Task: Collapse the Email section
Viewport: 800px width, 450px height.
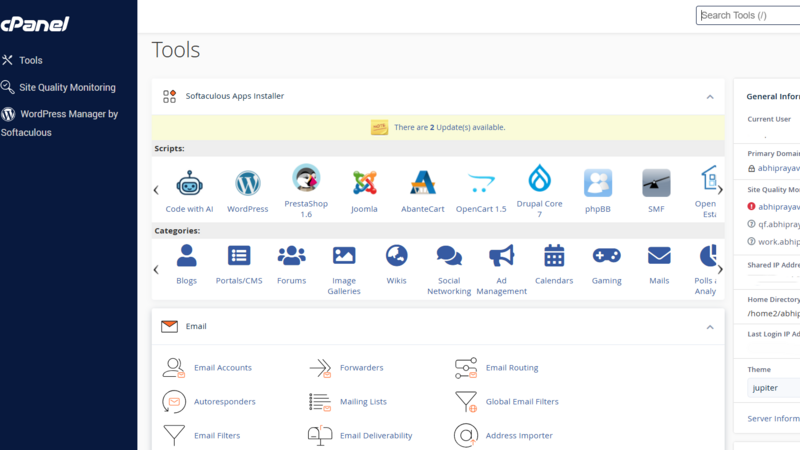Action: click(710, 327)
